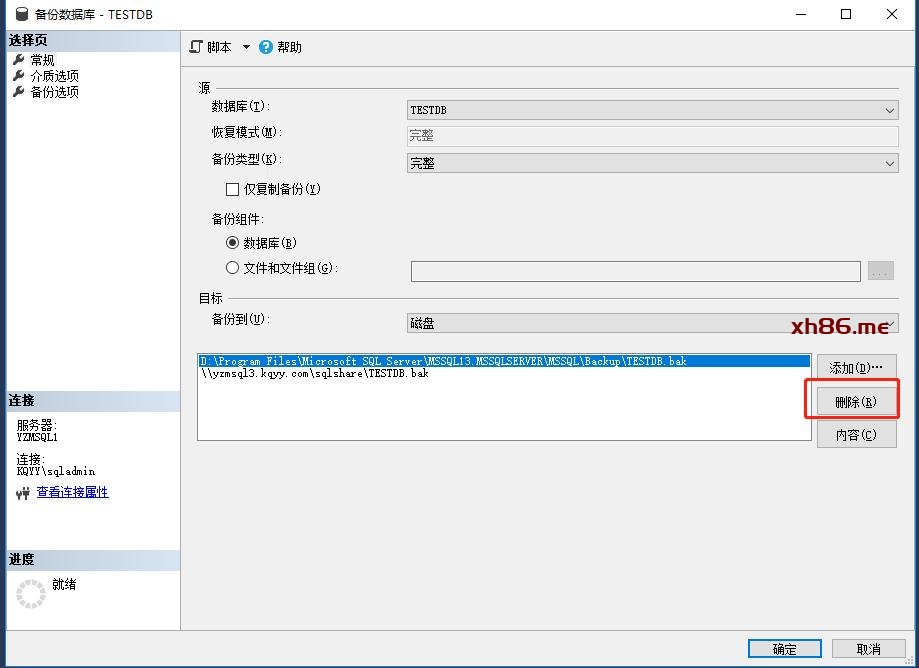The image size is (919, 668).
Task: Select the 常规 page wrench icon
Action: (18, 60)
